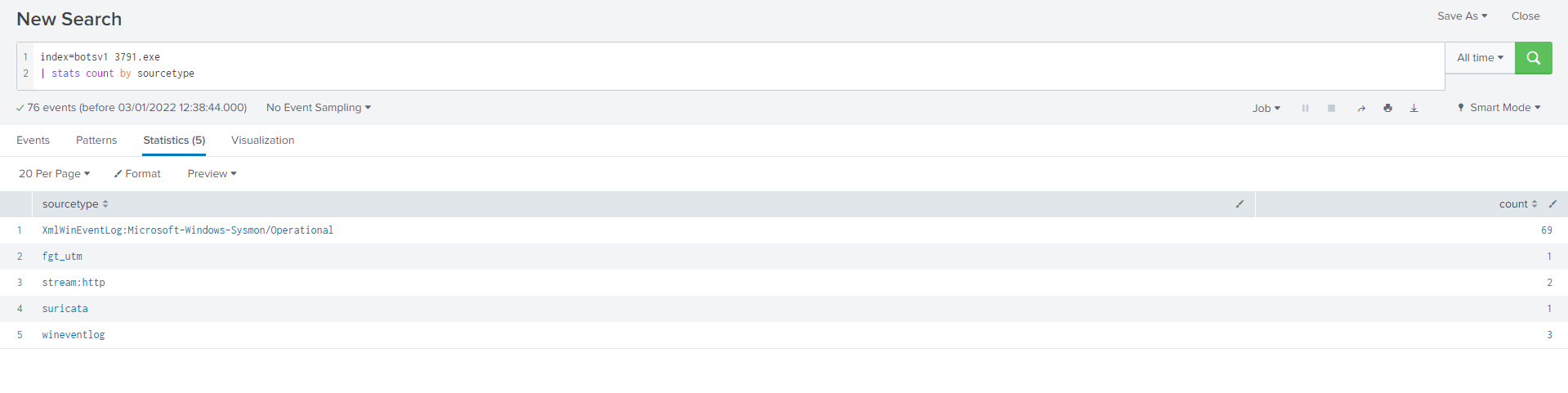The width and height of the screenshot is (1568, 393).
Task: Run the search with the magnifier button
Action: (x=1533, y=58)
